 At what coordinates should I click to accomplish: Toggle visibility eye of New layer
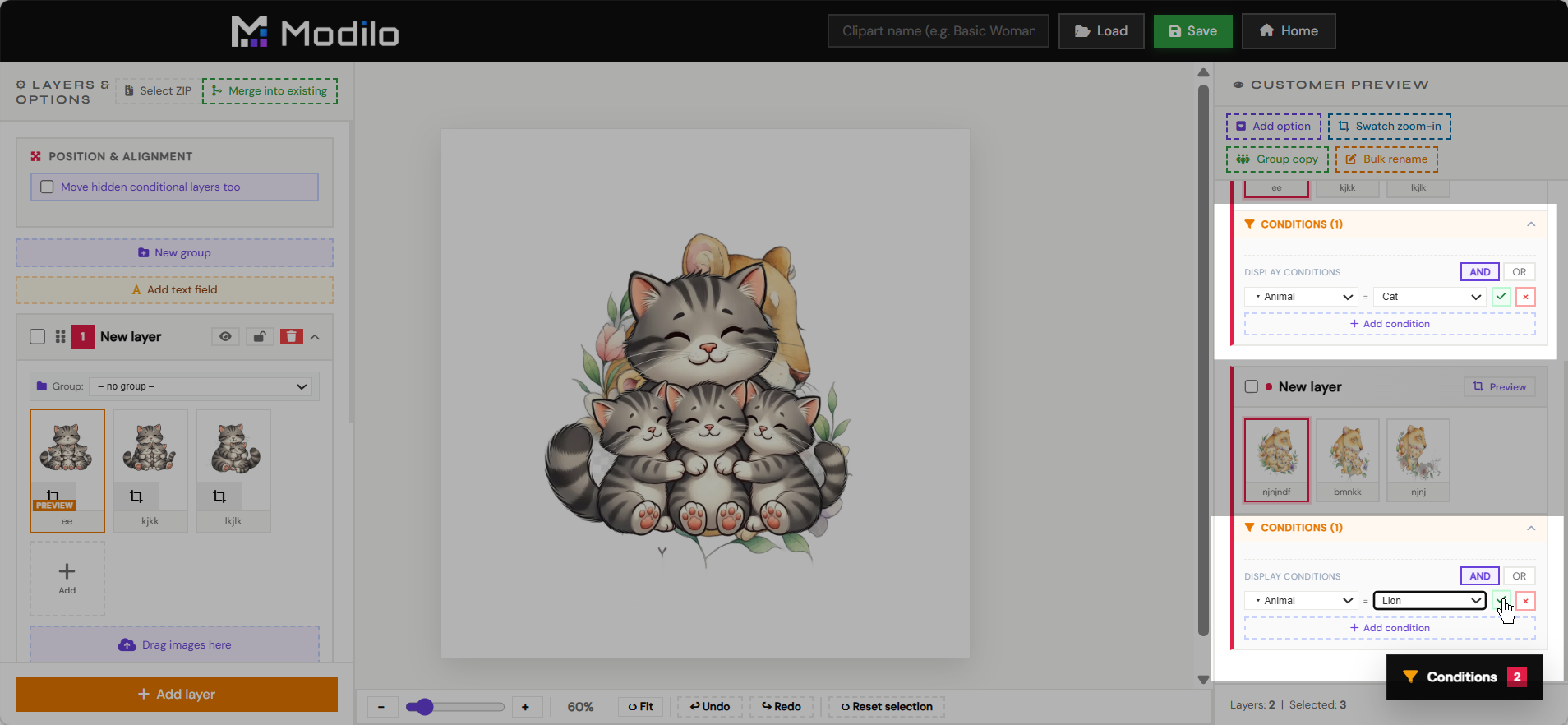tap(225, 336)
